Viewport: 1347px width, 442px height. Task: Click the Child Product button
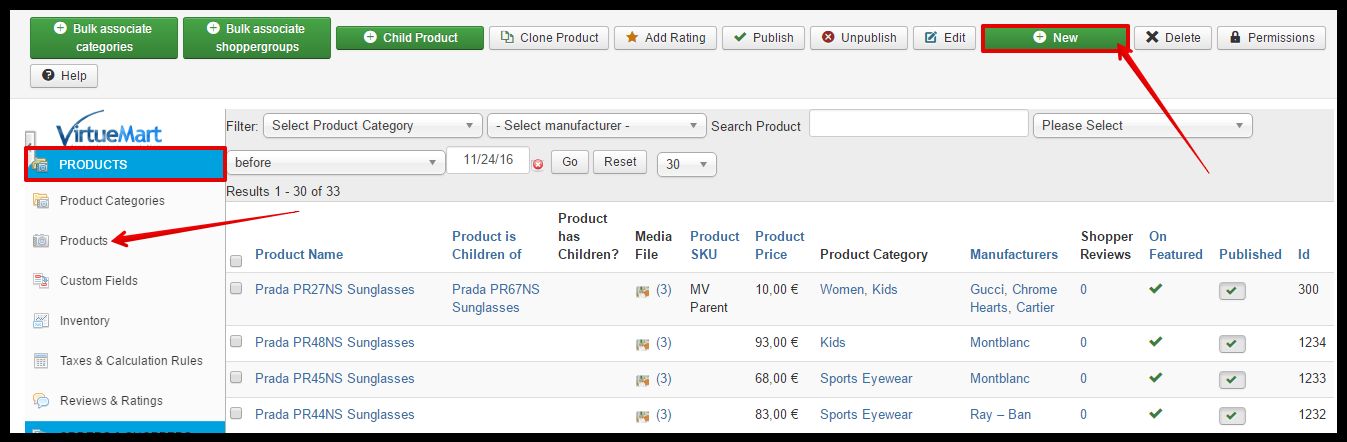pos(410,38)
